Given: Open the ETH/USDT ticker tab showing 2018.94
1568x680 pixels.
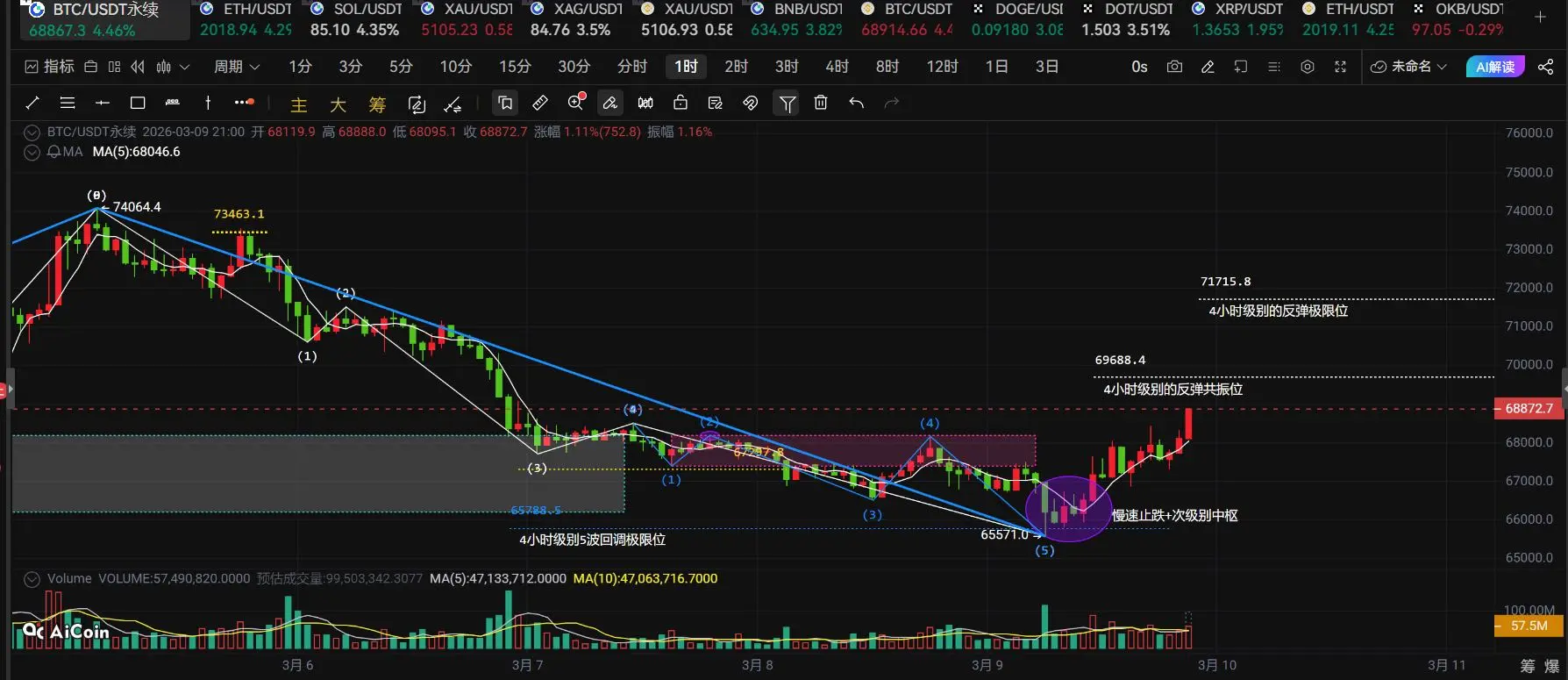Looking at the screenshot, I should pos(246,20).
